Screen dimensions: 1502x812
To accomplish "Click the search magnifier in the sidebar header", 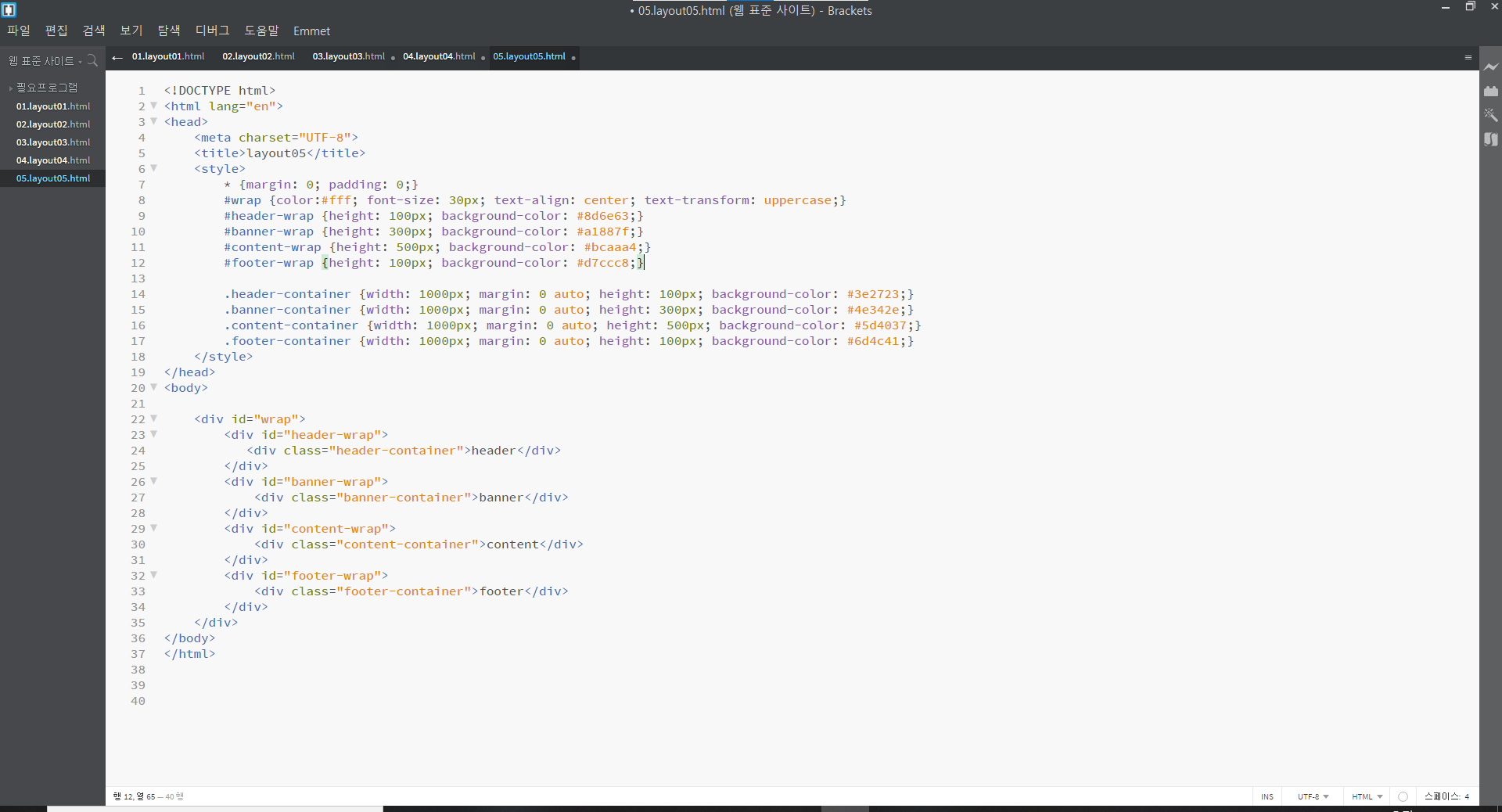I will click(x=92, y=60).
